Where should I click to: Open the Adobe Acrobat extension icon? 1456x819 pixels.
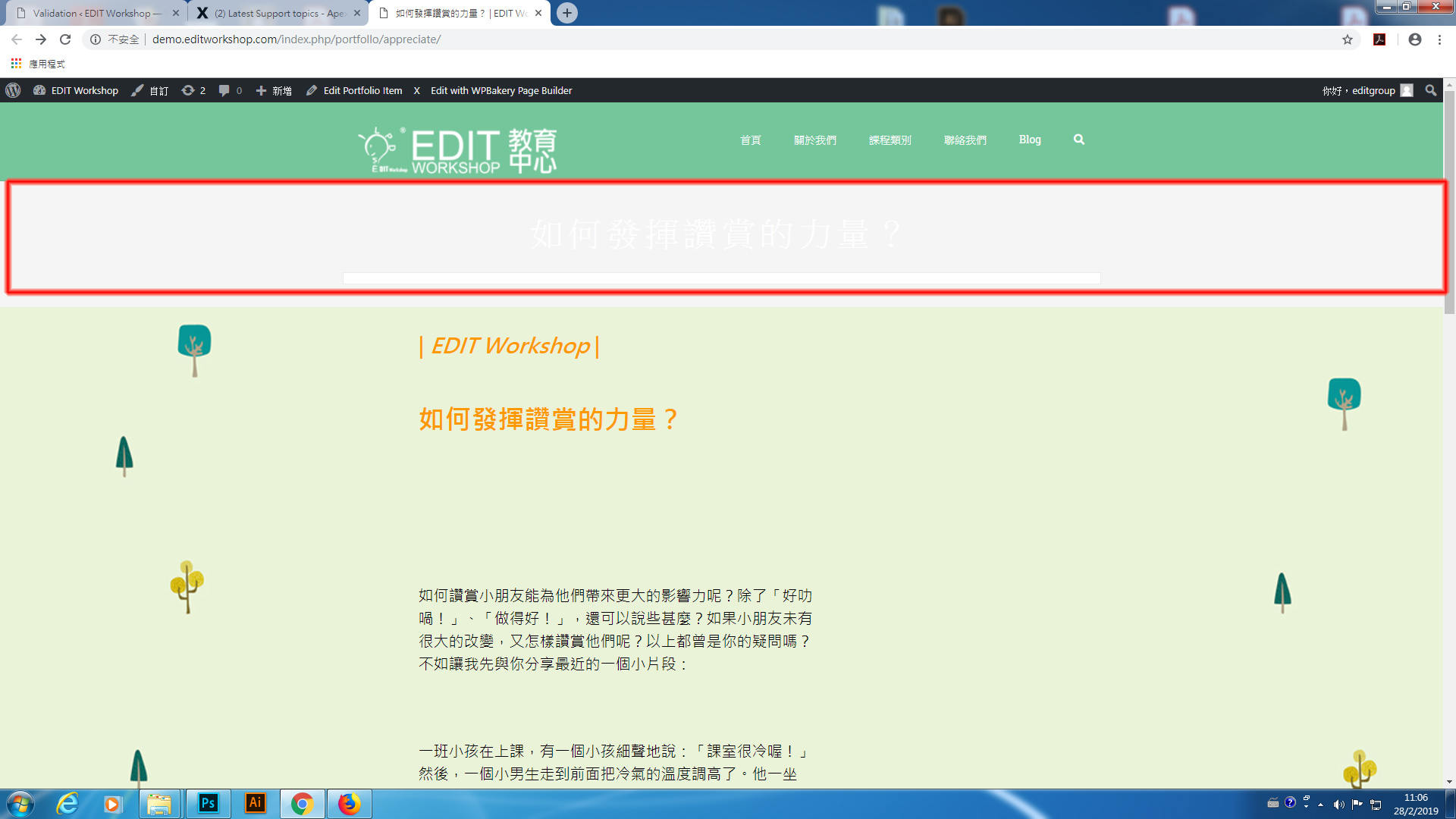1379,39
